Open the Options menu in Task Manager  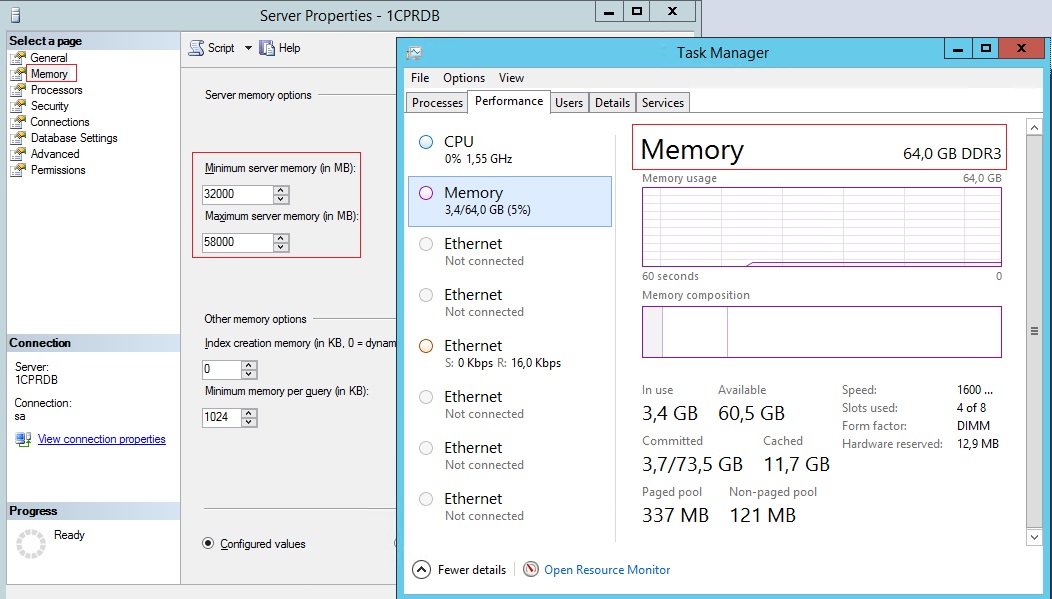coord(464,78)
